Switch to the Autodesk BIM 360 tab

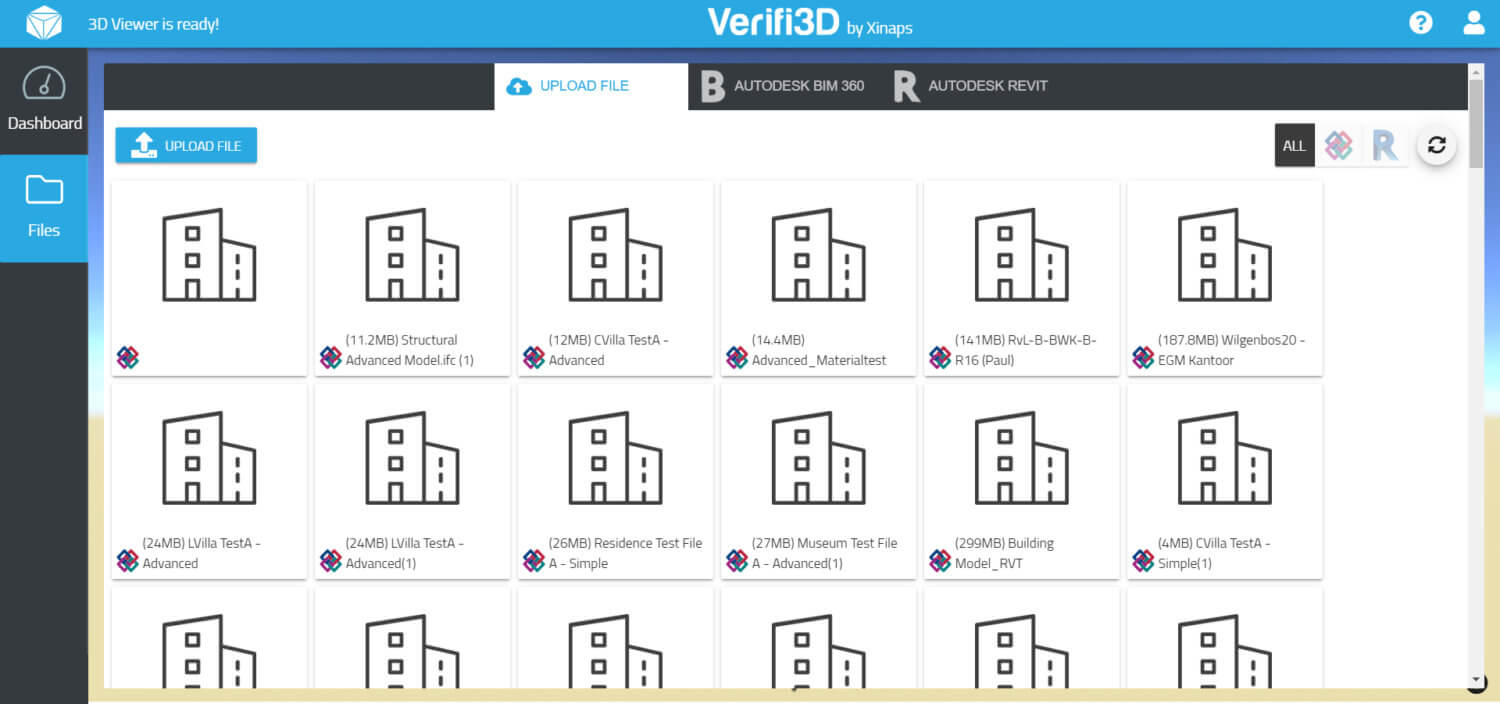pyautogui.click(x=783, y=86)
